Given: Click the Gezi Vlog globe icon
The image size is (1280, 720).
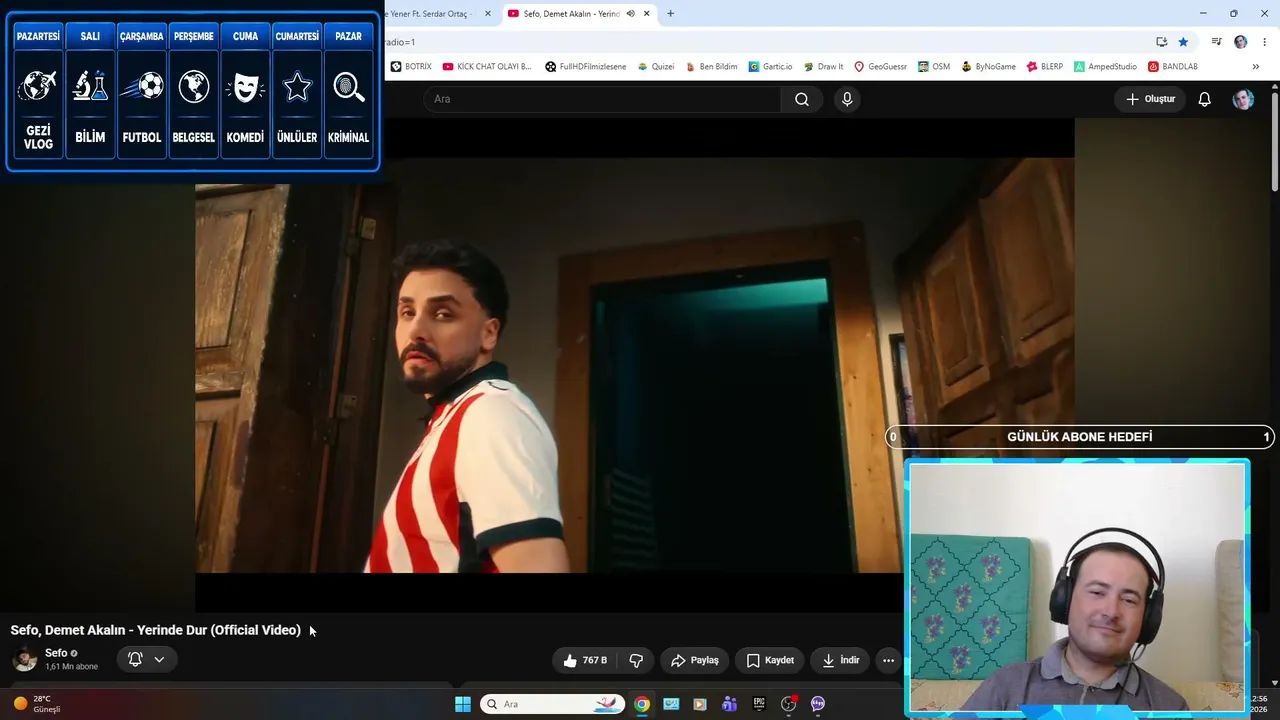Looking at the screenshot, I should (38, 86).
